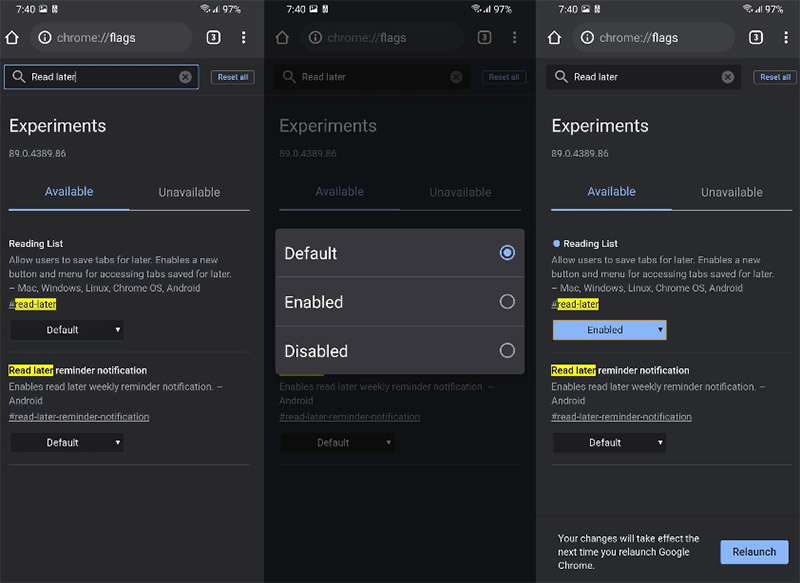
Task: Open Reading List Default dropdown in left screenshot
Action: [67, 330]
